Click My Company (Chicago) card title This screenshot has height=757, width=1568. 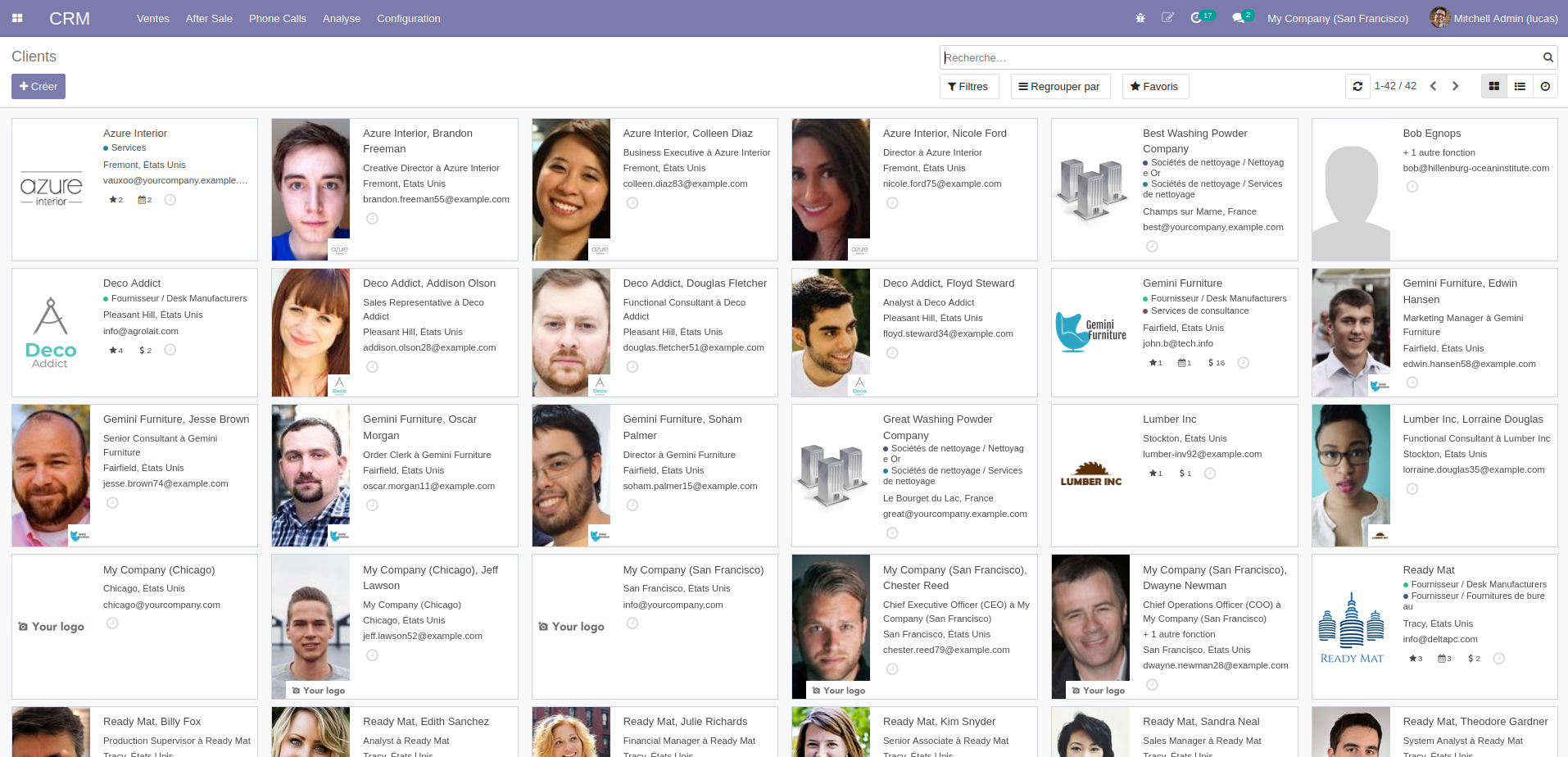point(159,569)
